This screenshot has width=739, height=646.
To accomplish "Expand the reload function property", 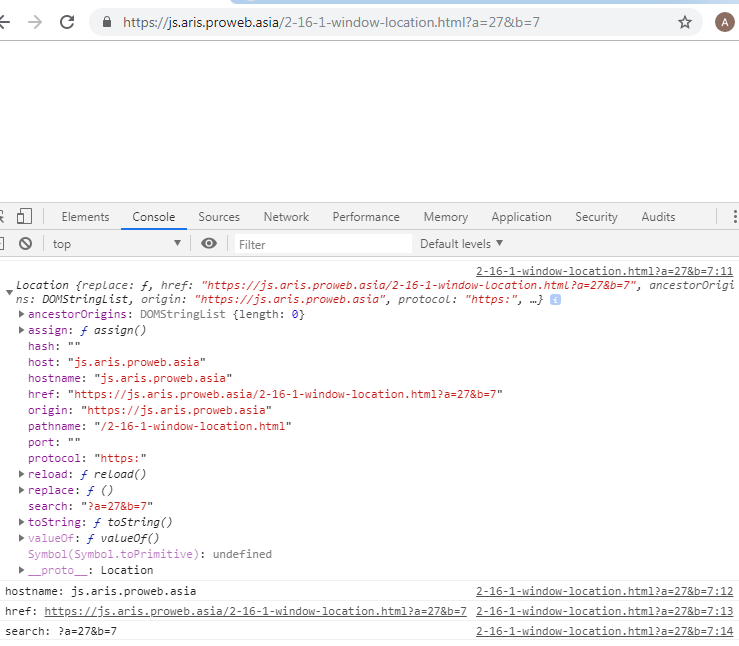I will click(x=21, y=474).
